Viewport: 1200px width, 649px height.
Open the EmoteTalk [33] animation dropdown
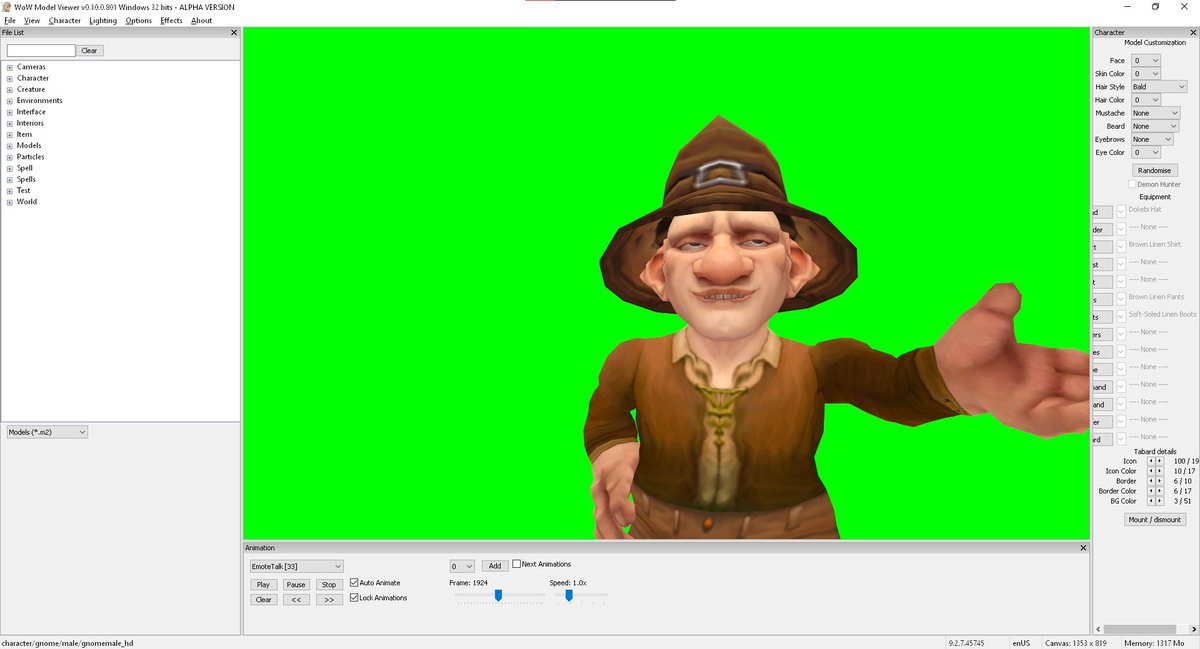(x=297, y=566)
